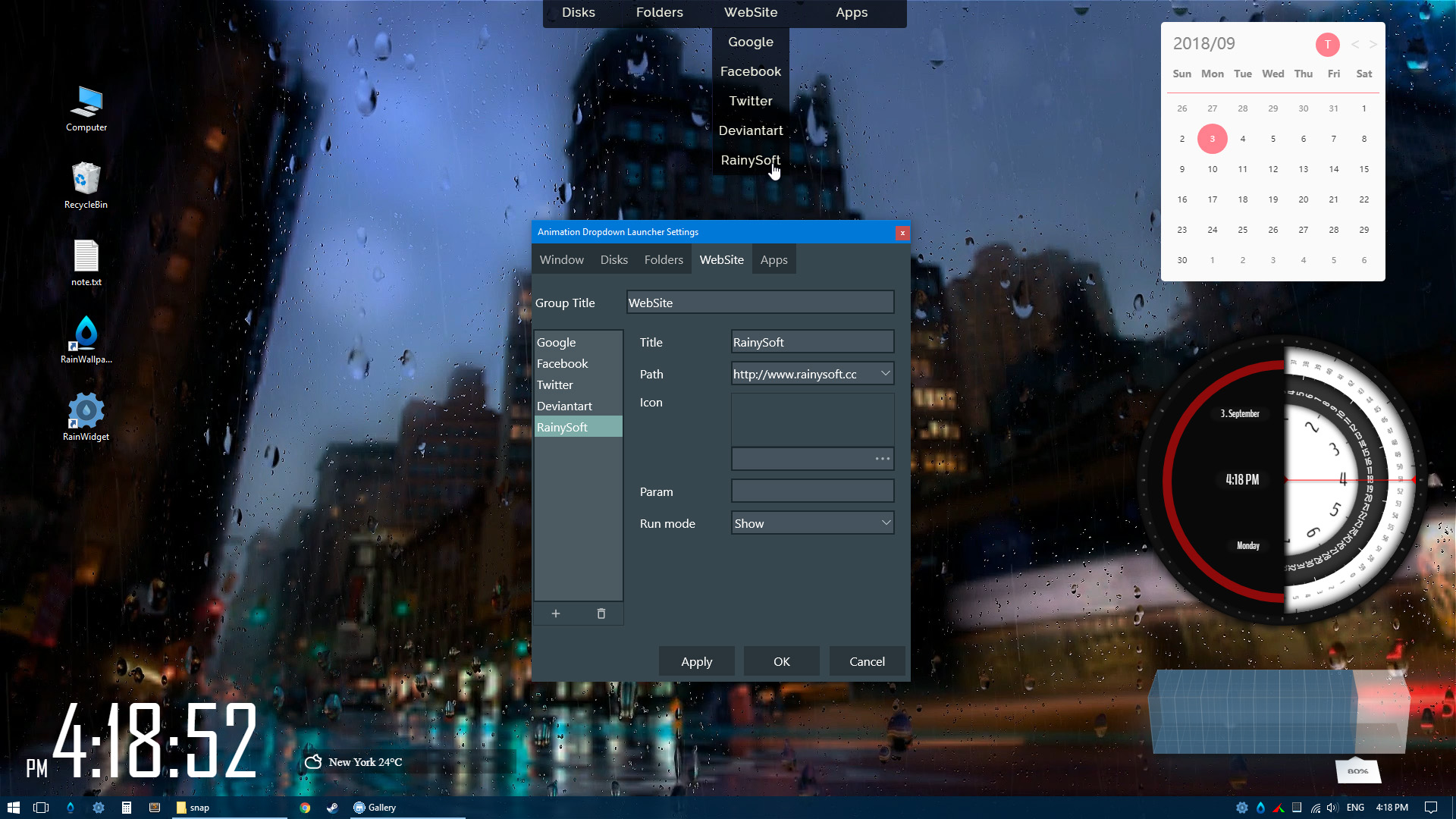Open the Run mode dropdown

[x=885, y=522]
